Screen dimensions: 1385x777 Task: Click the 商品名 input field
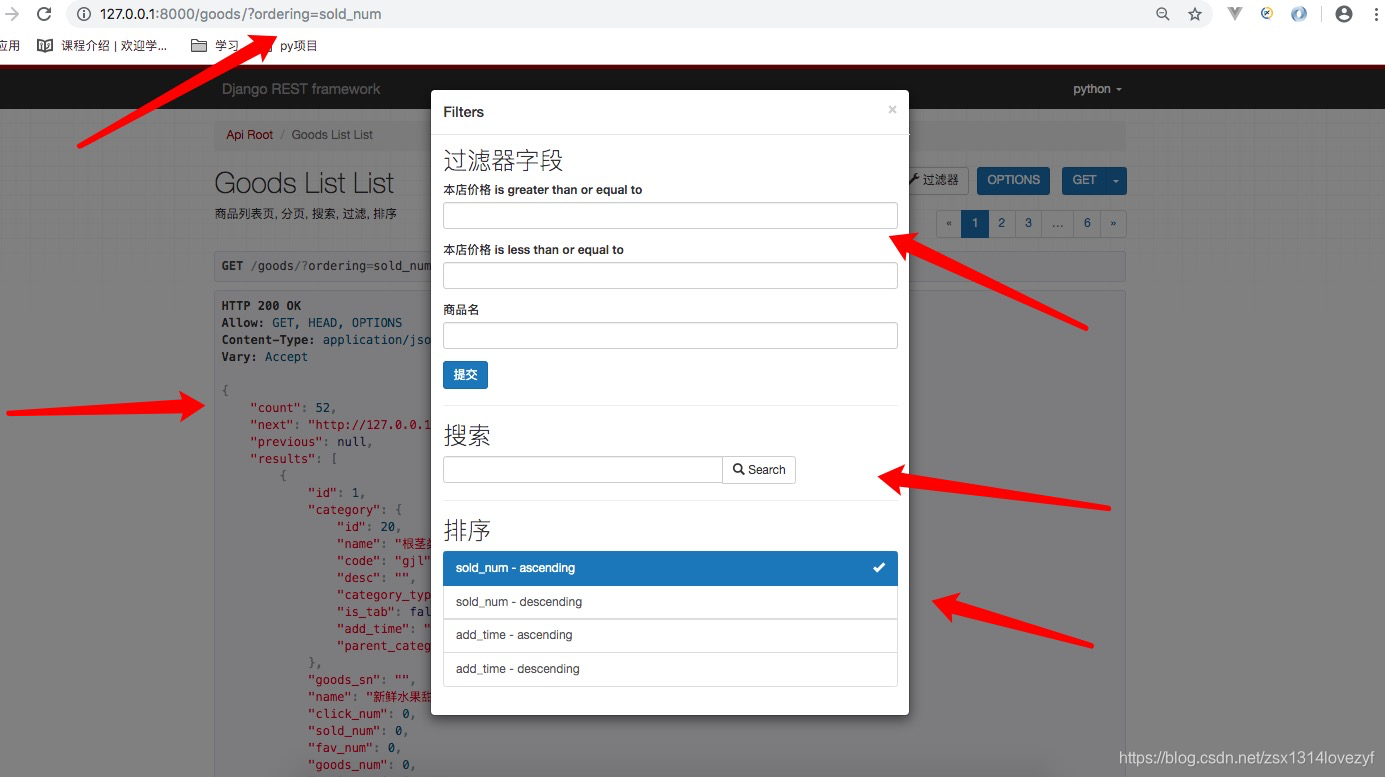point(670,335)
